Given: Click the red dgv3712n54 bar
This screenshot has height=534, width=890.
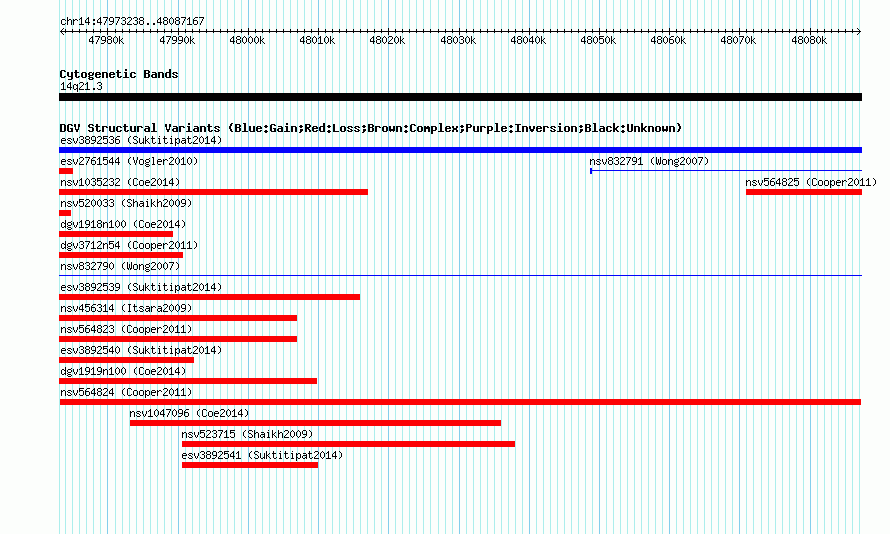Looking at the screenshot, I should (x=121, y=255).
